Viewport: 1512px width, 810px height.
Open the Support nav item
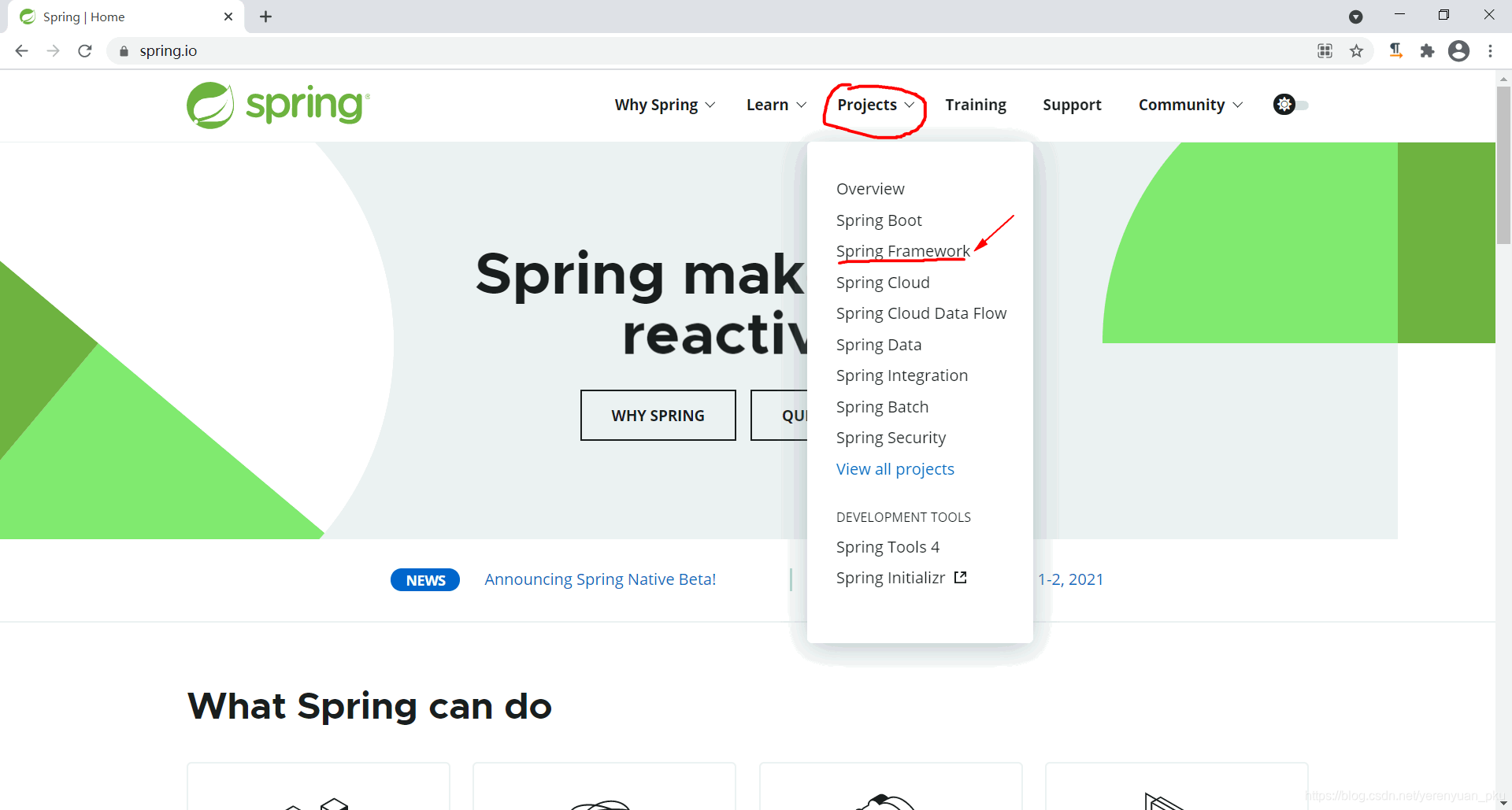click(1072, 105)
